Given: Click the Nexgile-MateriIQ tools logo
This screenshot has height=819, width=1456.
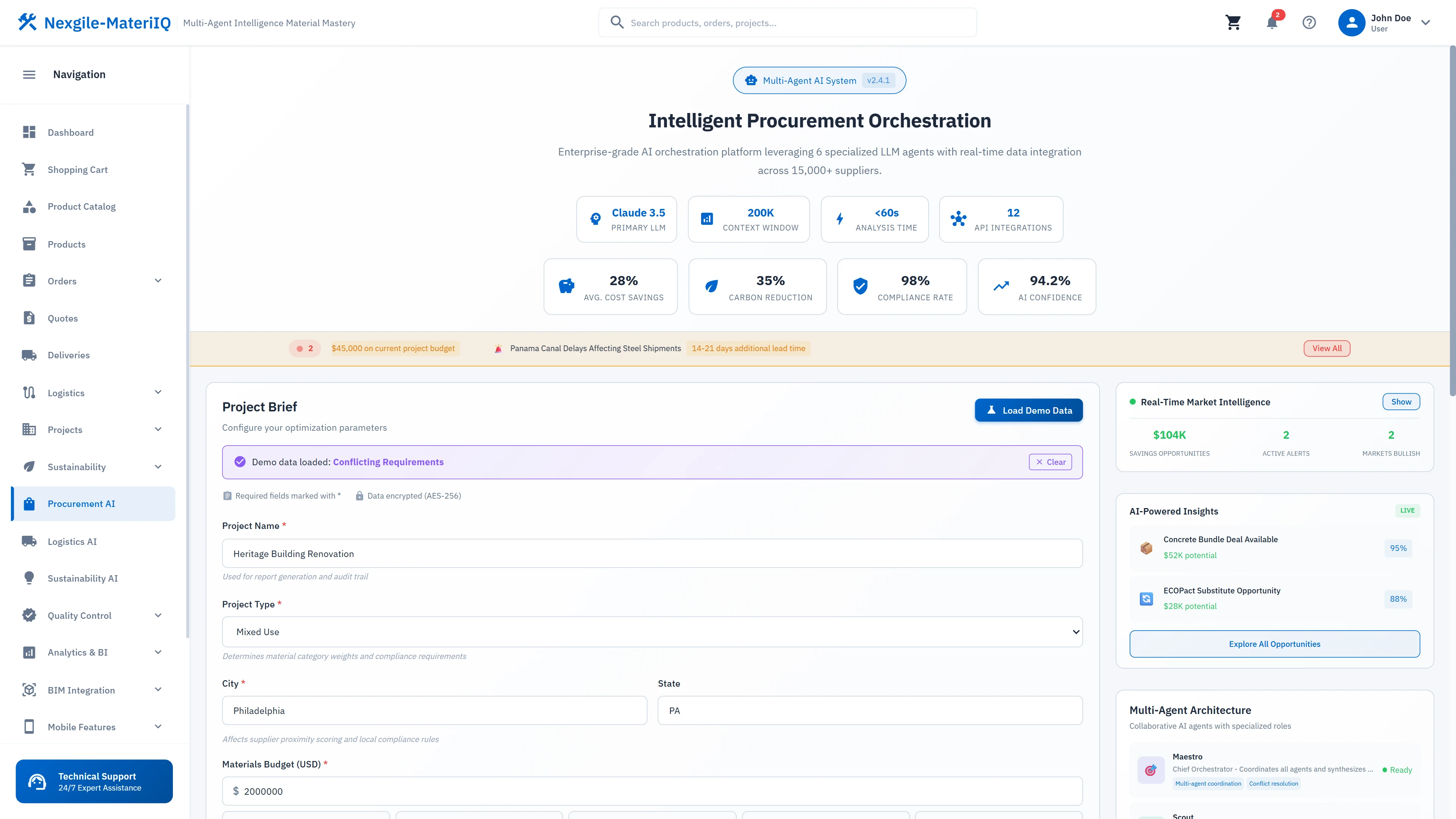Looking at the screenshot, I should coord(27,23).
